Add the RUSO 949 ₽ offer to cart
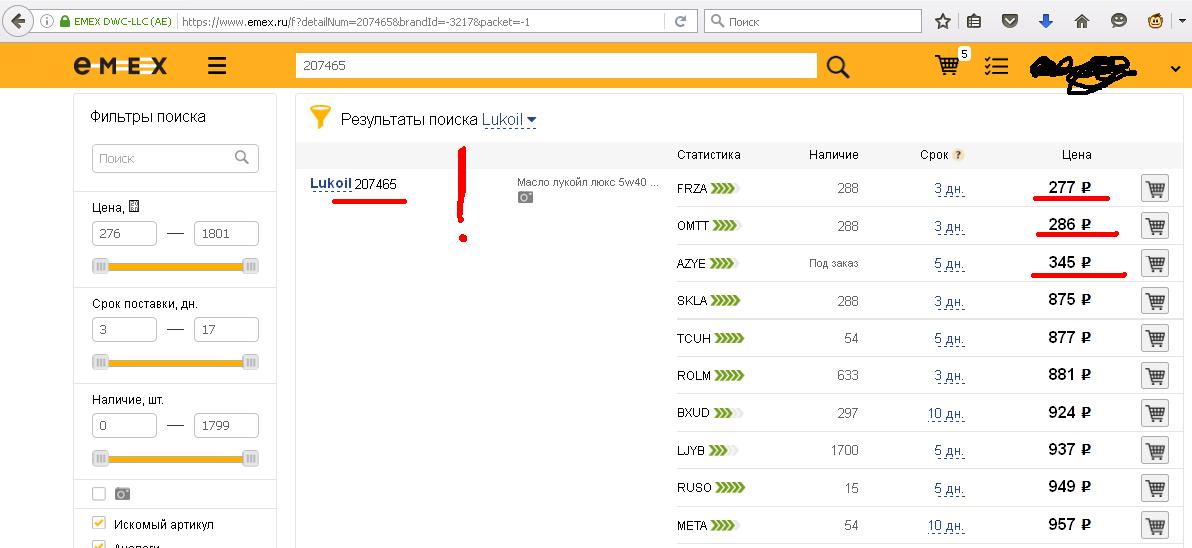This screenshot has width=1192, height=548. pyautogui.click(x=1155, y=487)
